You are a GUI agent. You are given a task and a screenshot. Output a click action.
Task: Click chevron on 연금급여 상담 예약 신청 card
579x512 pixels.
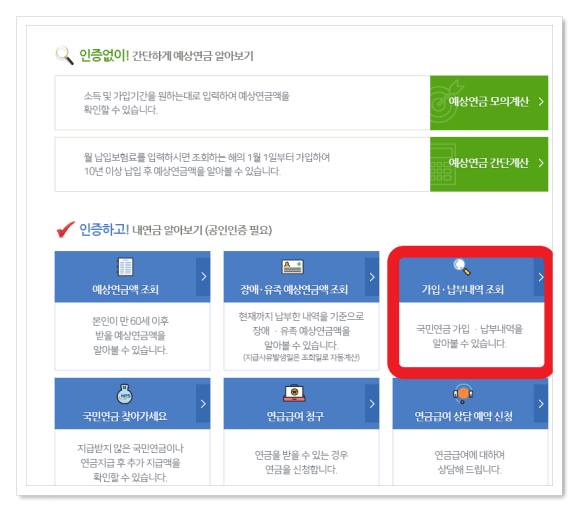click(541, 403)
